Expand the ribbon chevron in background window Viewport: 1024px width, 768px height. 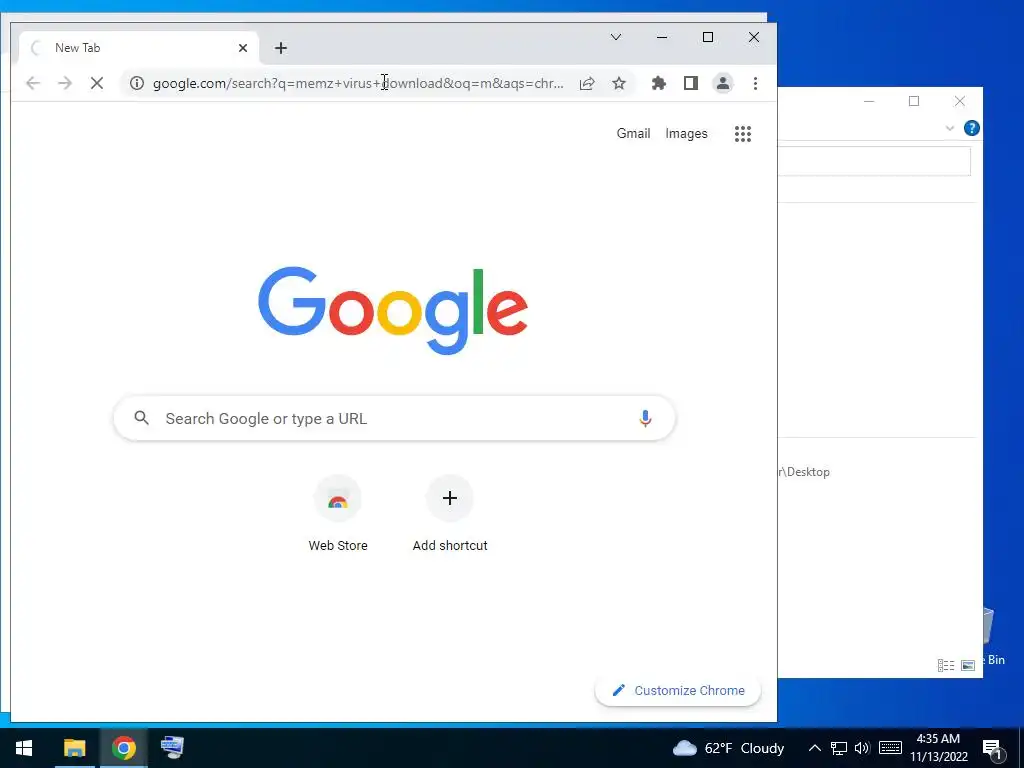pyautogui.click(x=950, y=128)
